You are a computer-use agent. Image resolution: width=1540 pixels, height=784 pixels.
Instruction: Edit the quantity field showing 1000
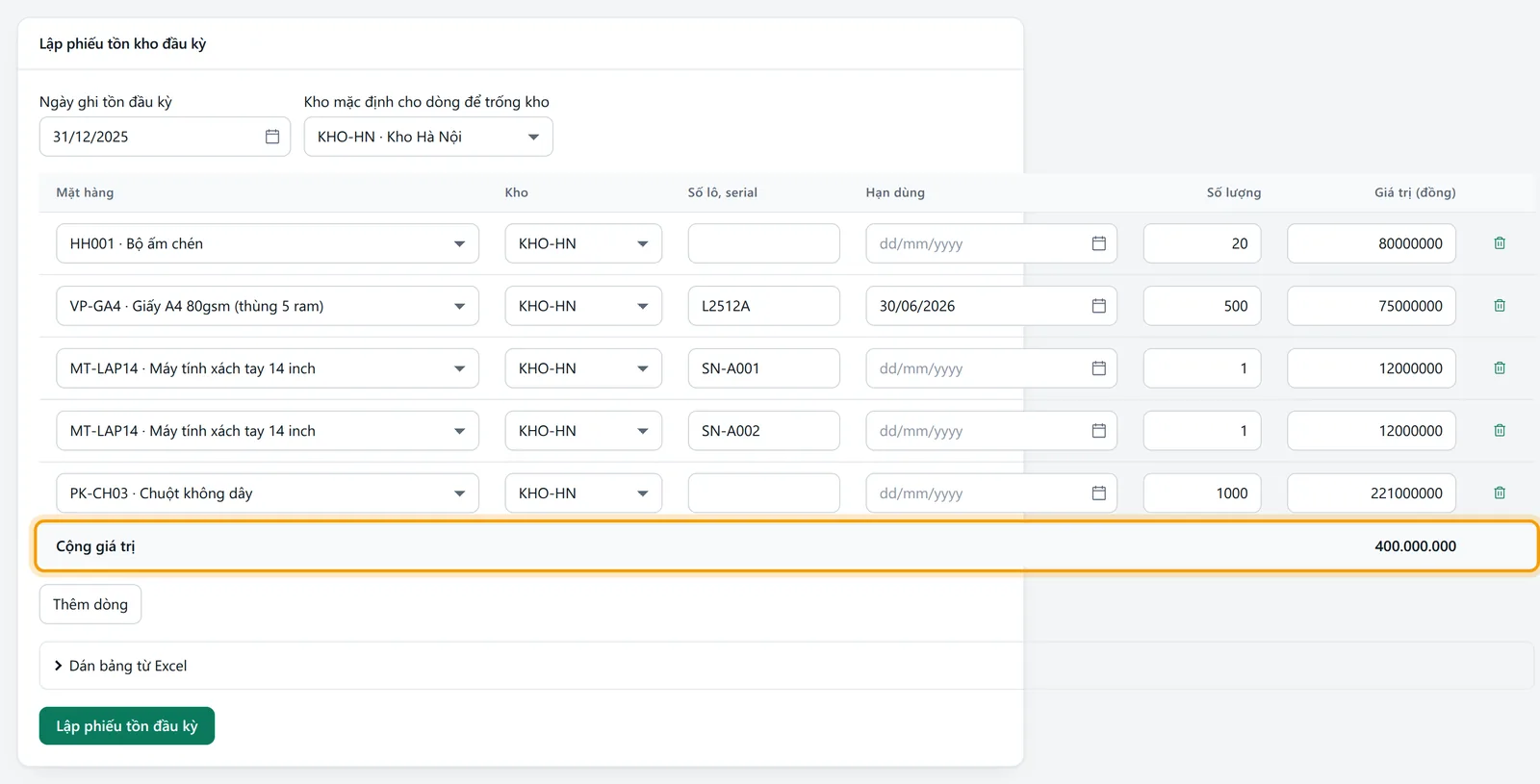pyautogui.click(x=1202, y=493)
